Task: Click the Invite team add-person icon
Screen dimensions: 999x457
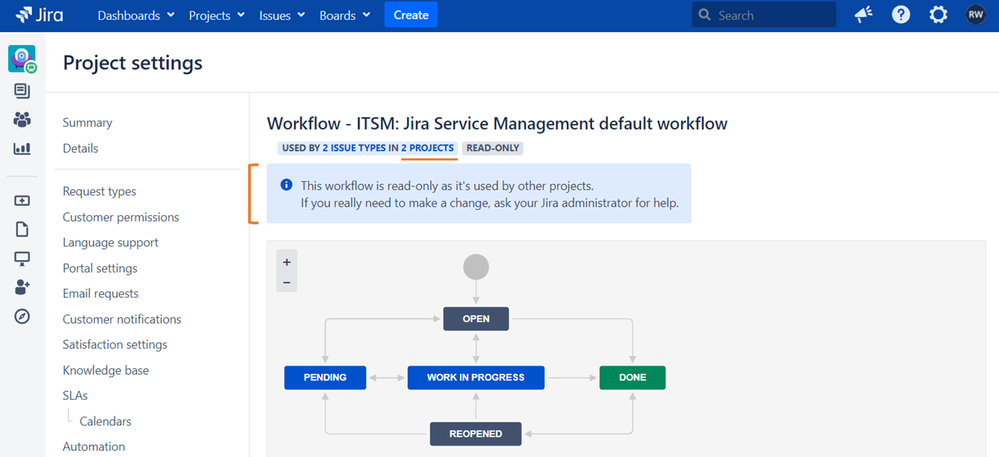Action: (22, 287)
